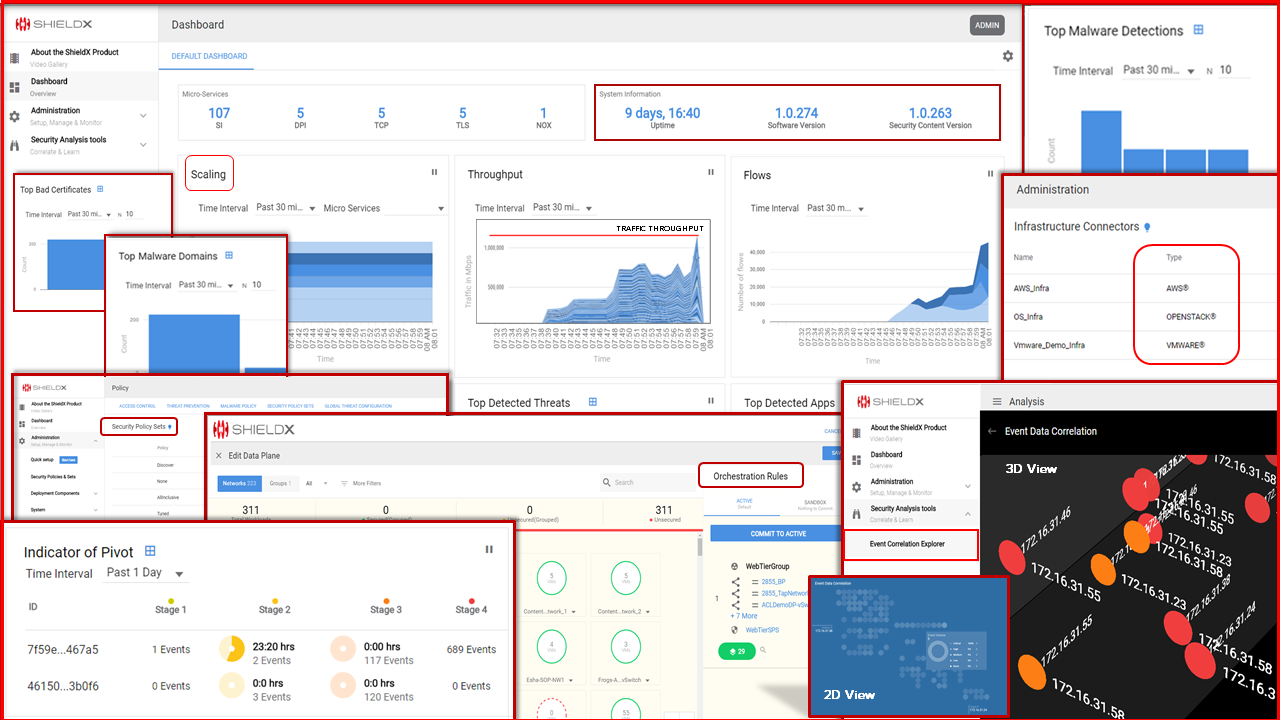Screen dimensions: 1280x720
Task: Click back arrow in Event Data Correlation
Action: tap(992, 431)
